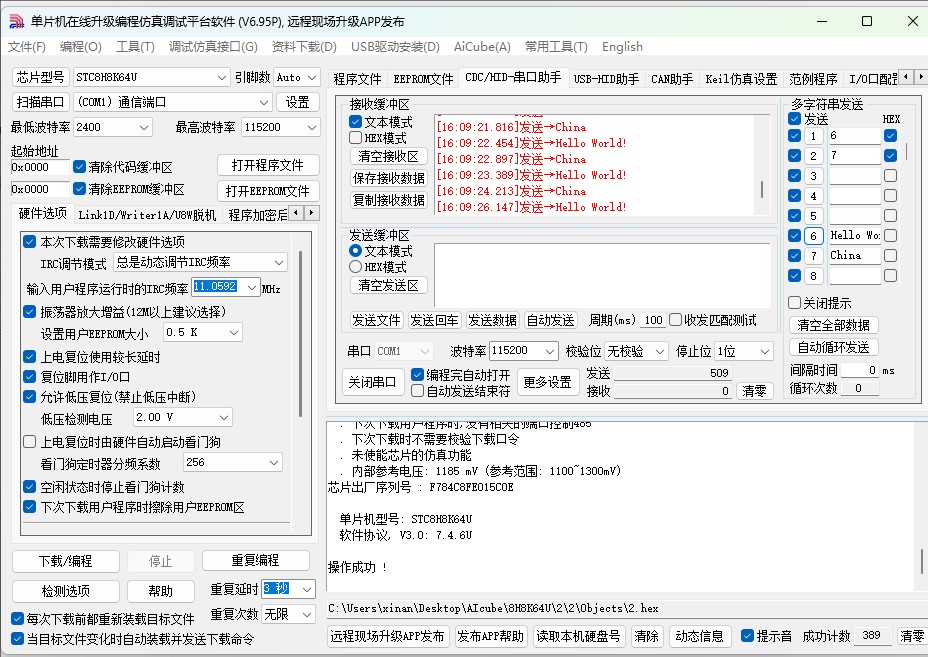Toggle 本次下载需要修改硬件选项 checkbox
The width and height of the screenshot is (928, 657).
coord(30,241)
